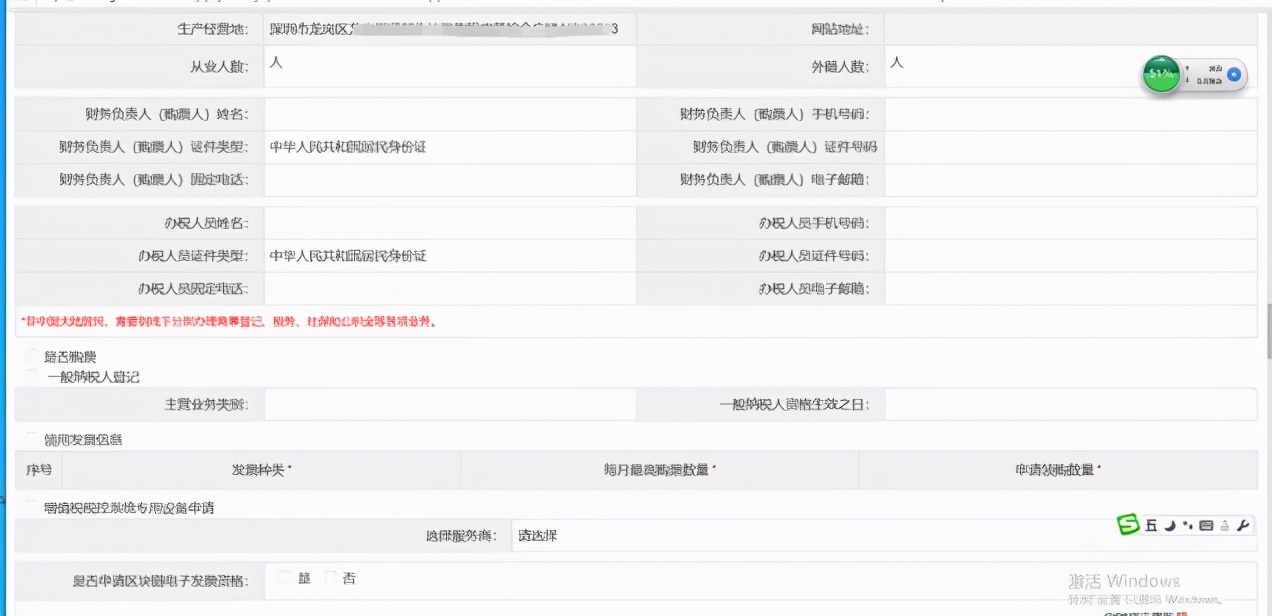Image resolution: width=1272 pixels, height=616 pixels.
Task: Select 是 for 区块链电子发票资格
Action: (x=286, y=578)
